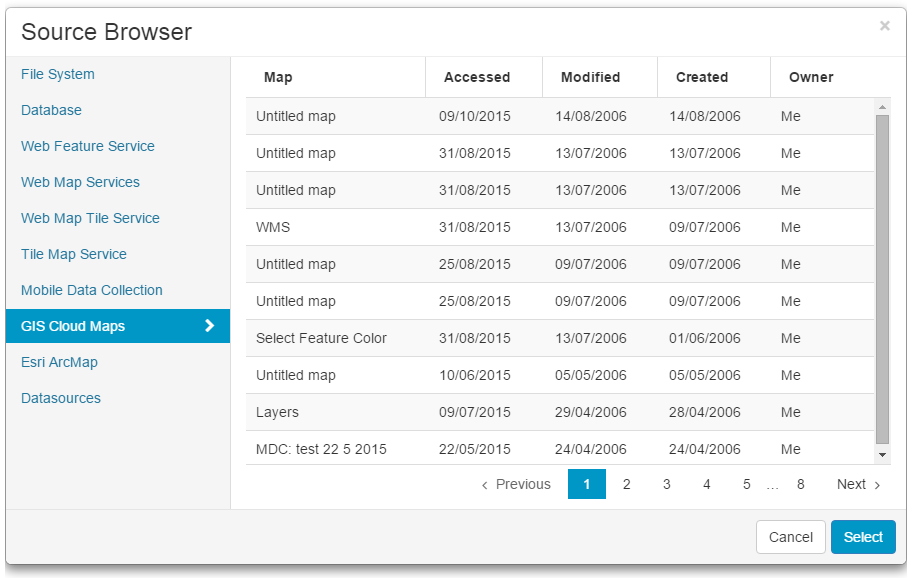Click scrollbar down arrow in map list

click(x=882, y=455)
